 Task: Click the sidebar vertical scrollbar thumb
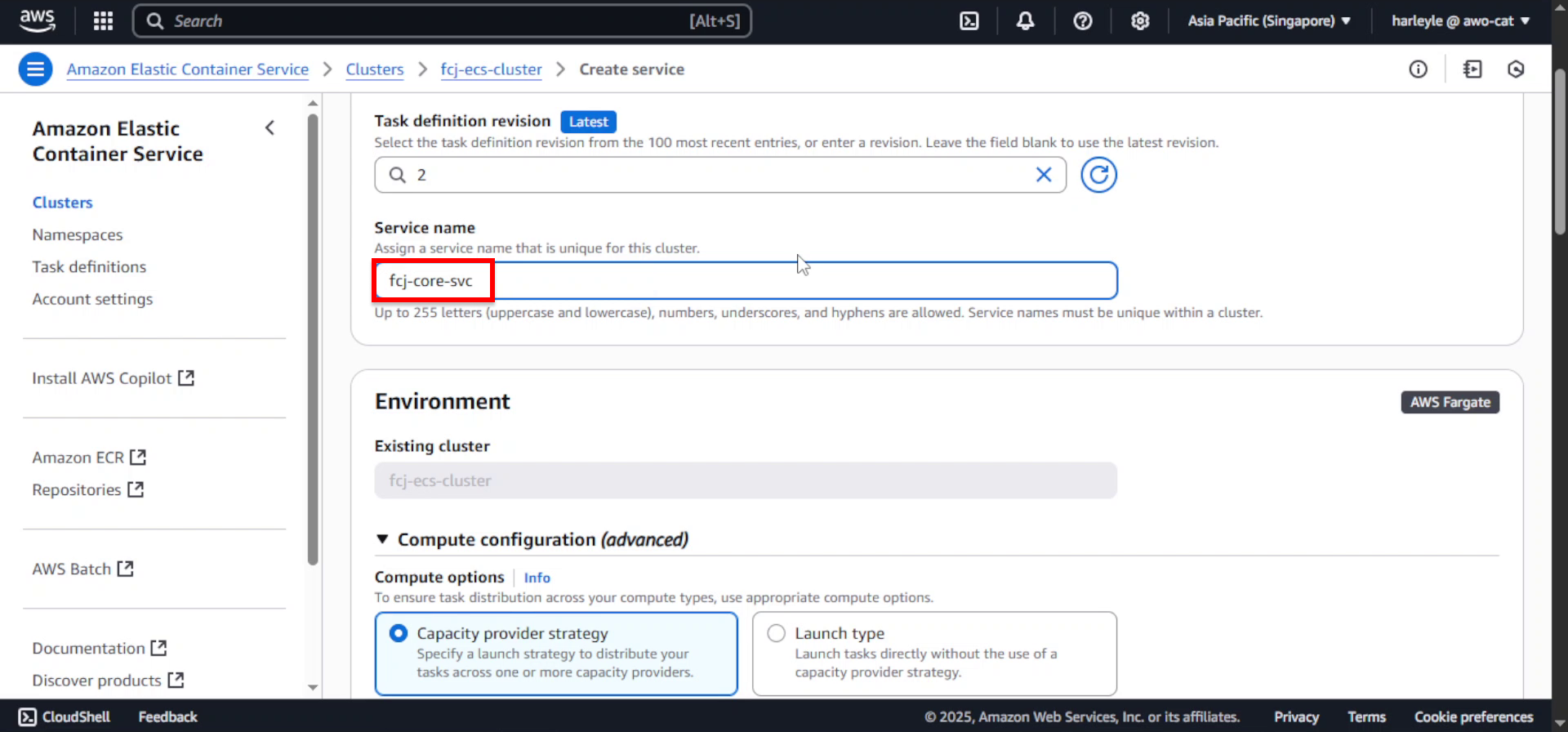313,339
